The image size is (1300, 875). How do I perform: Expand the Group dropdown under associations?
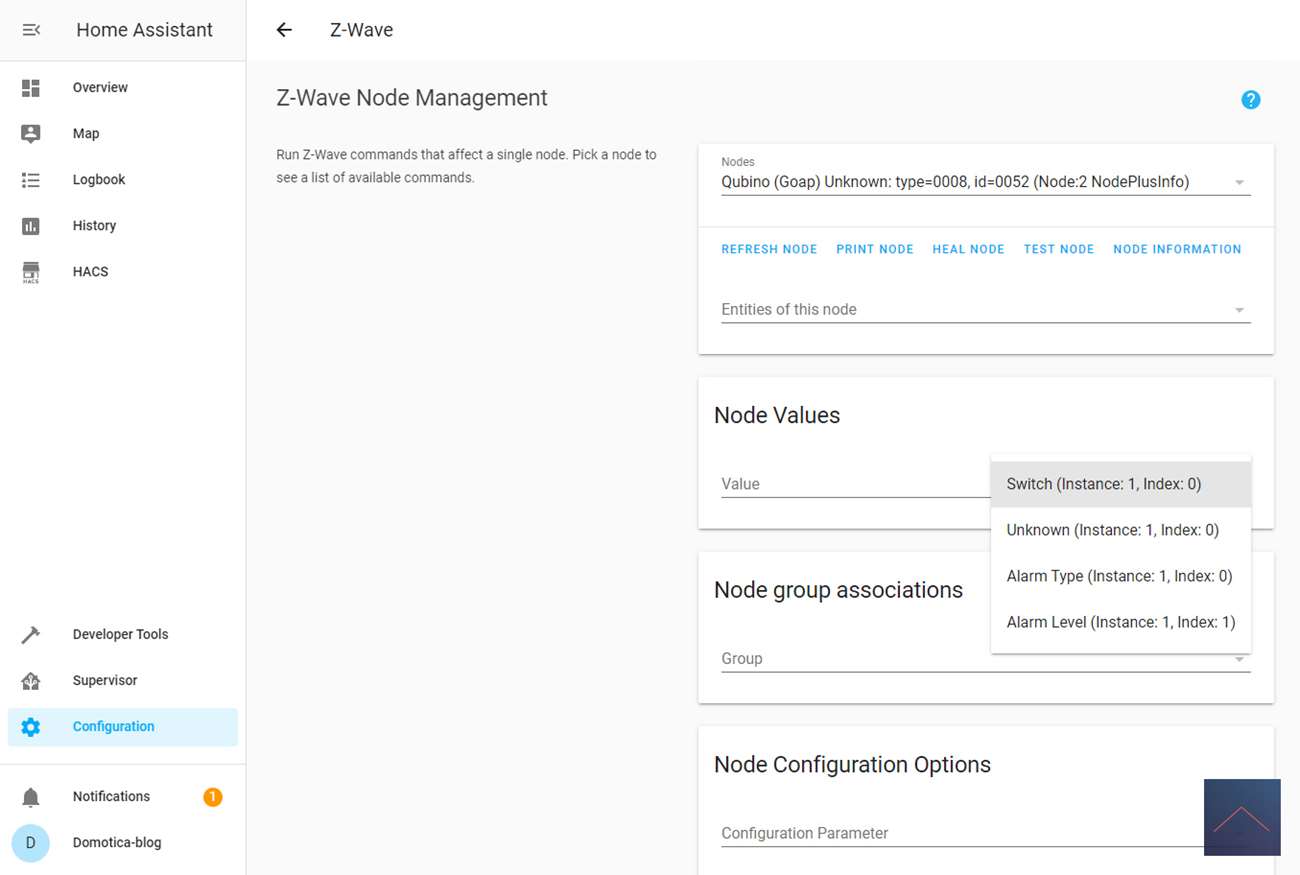point(985,659)
